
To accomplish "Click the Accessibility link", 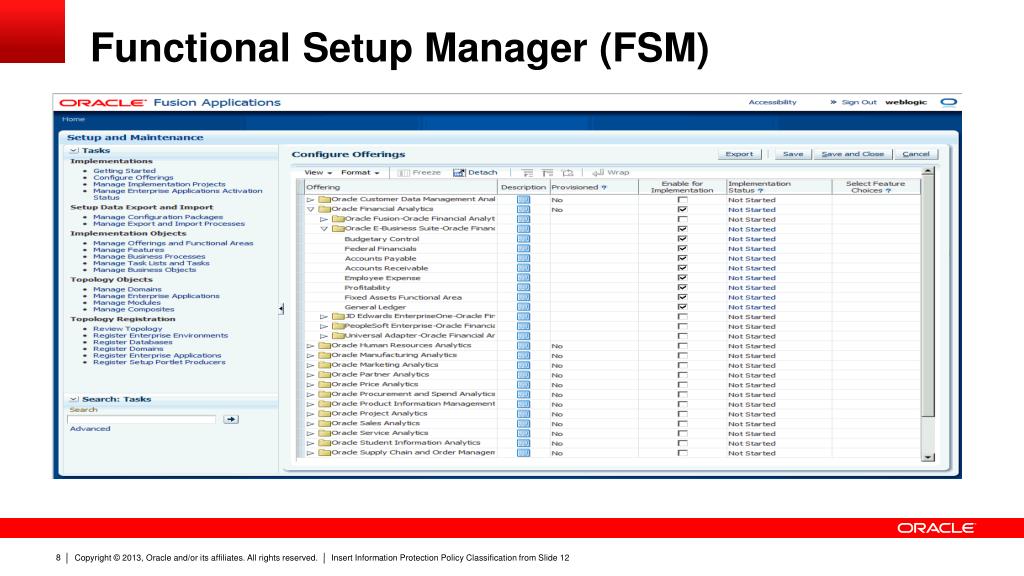I will point(773,102).
